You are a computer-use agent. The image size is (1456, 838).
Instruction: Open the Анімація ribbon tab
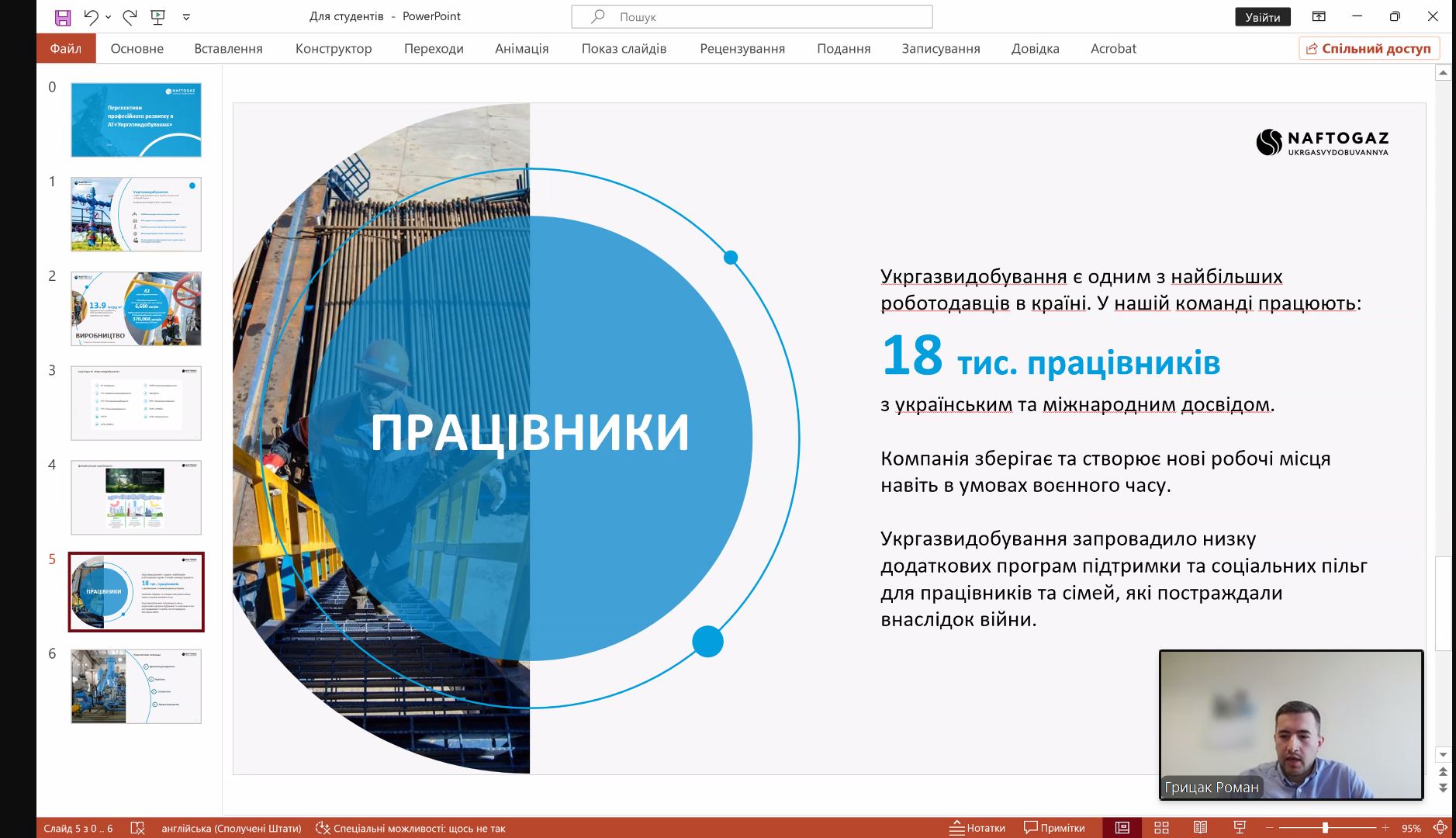tap(522, 48)
